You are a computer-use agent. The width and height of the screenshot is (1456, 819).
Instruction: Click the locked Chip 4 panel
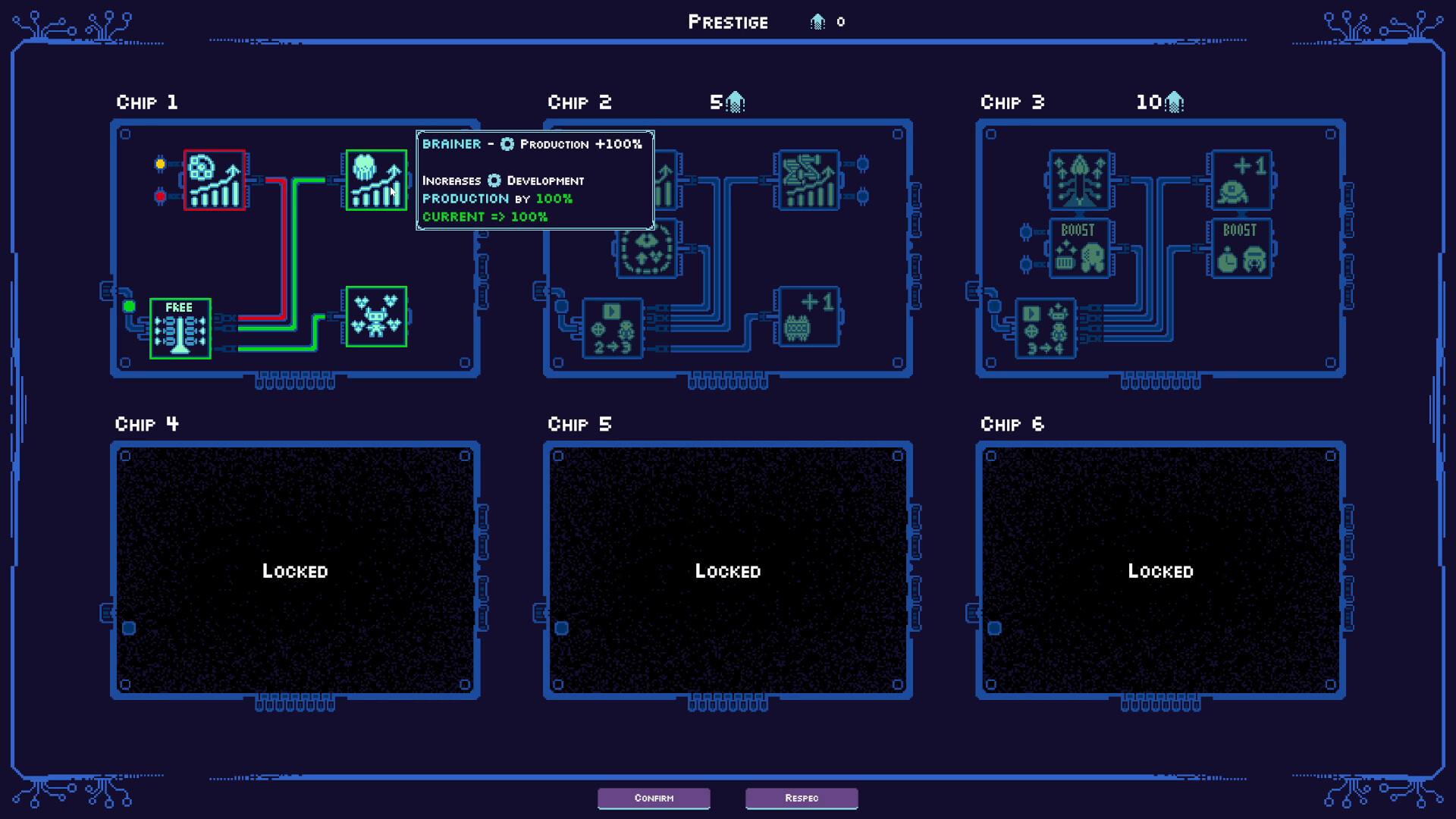(295, 570)
